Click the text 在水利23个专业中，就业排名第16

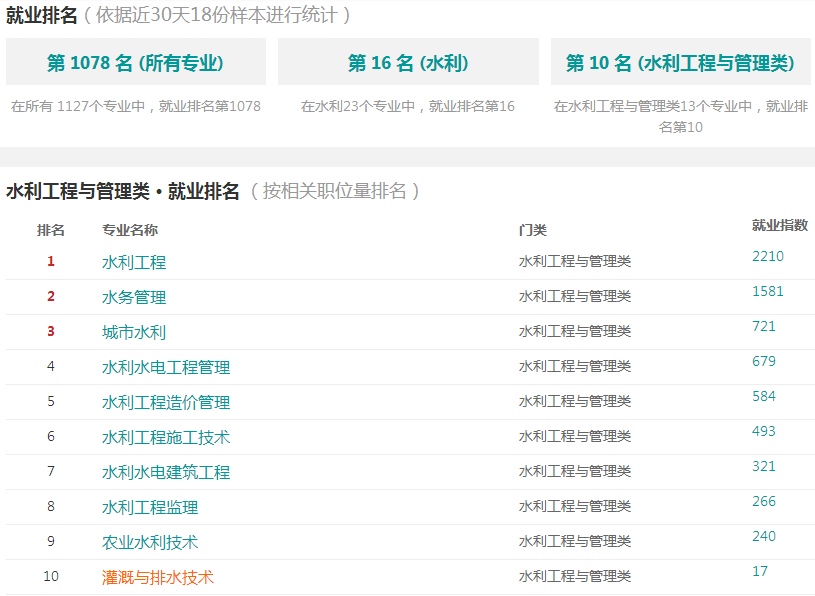click(x=408, y=106)
